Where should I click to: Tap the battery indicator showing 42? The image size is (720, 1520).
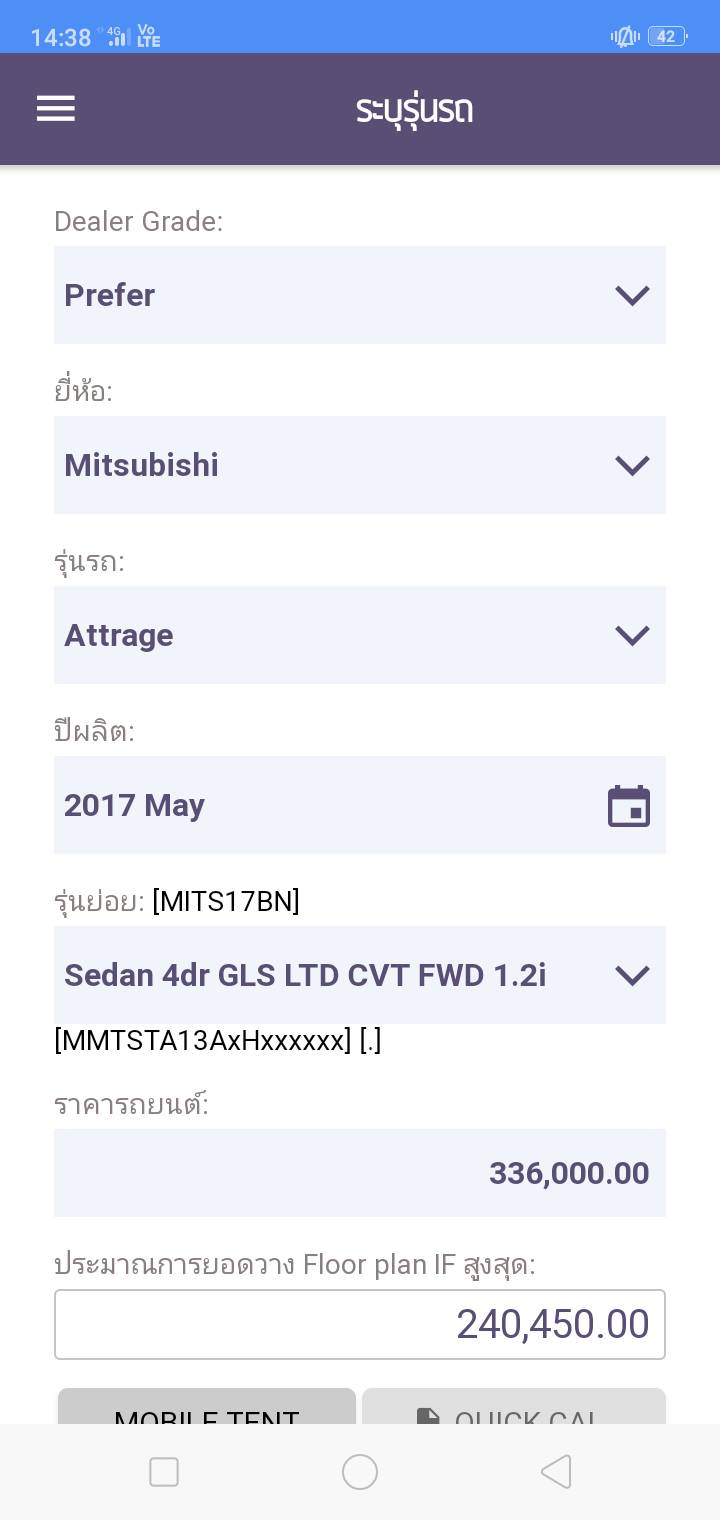click(667, 37)
